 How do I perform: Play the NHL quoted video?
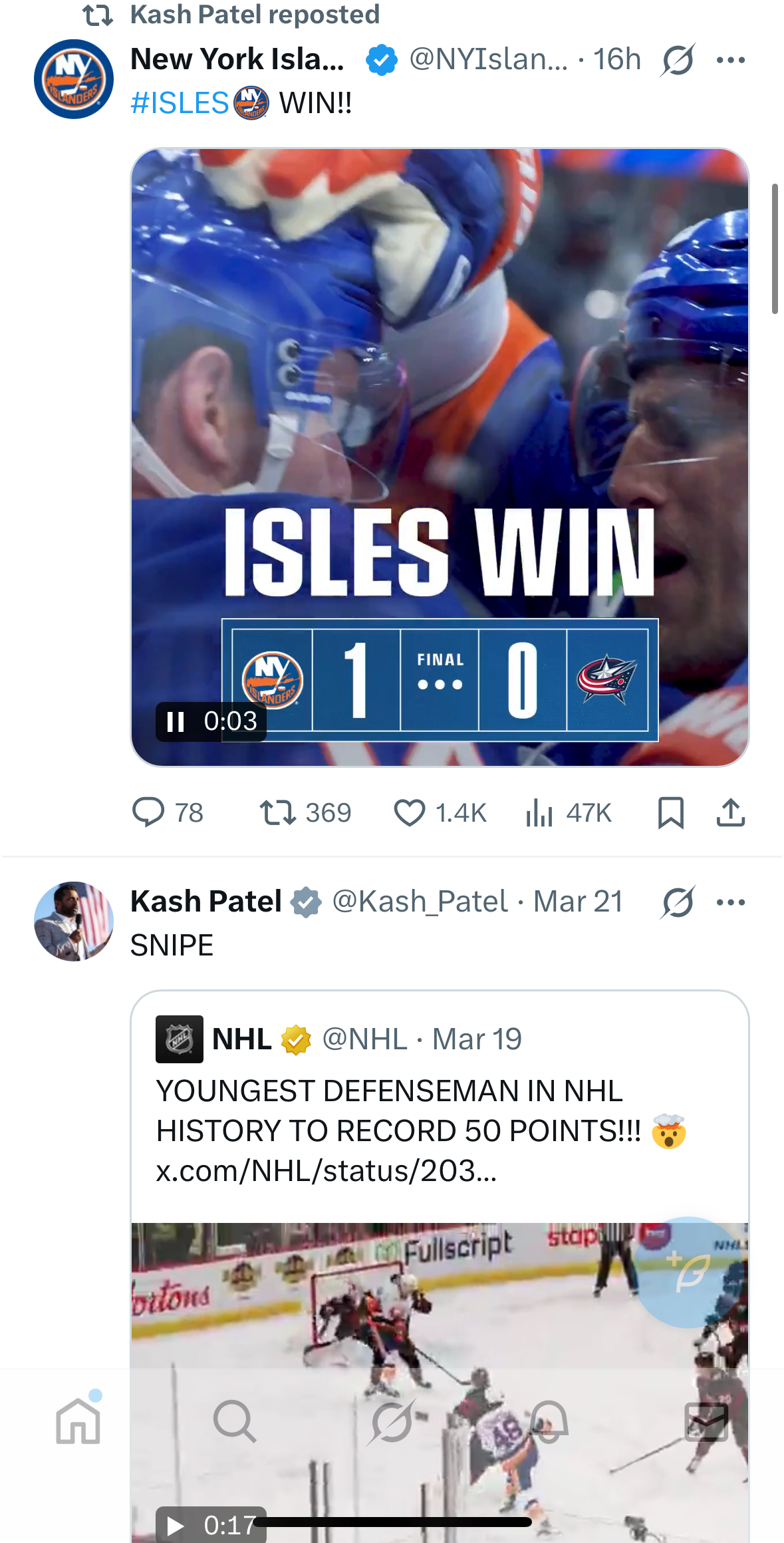tap(176, 1525)
